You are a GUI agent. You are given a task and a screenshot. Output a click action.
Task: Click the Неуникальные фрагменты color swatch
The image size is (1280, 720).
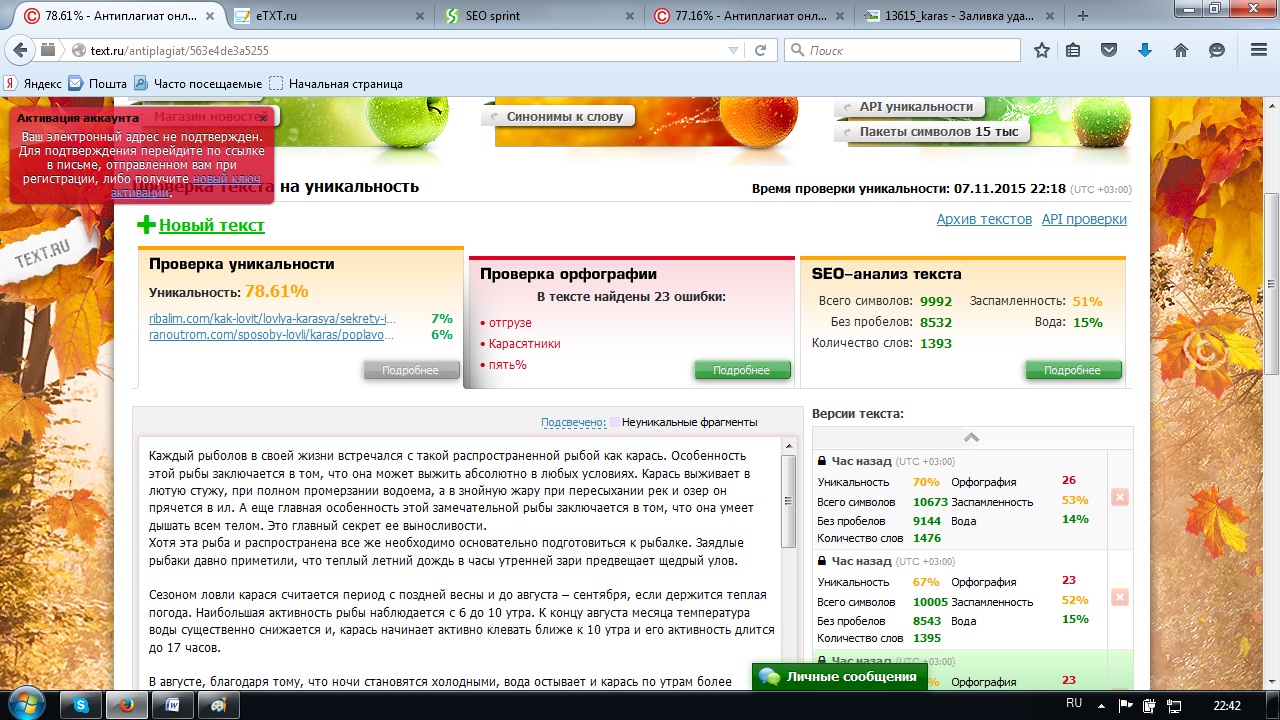(x=615, y=422)
